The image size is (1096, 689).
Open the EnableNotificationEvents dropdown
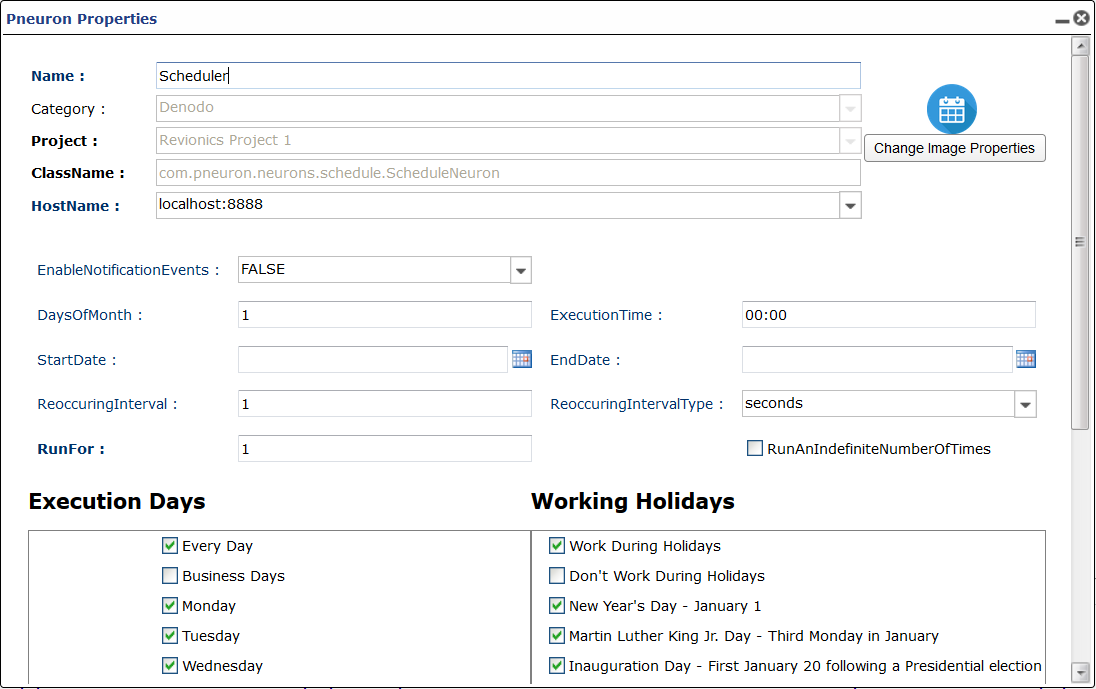(x=521, y=270)
